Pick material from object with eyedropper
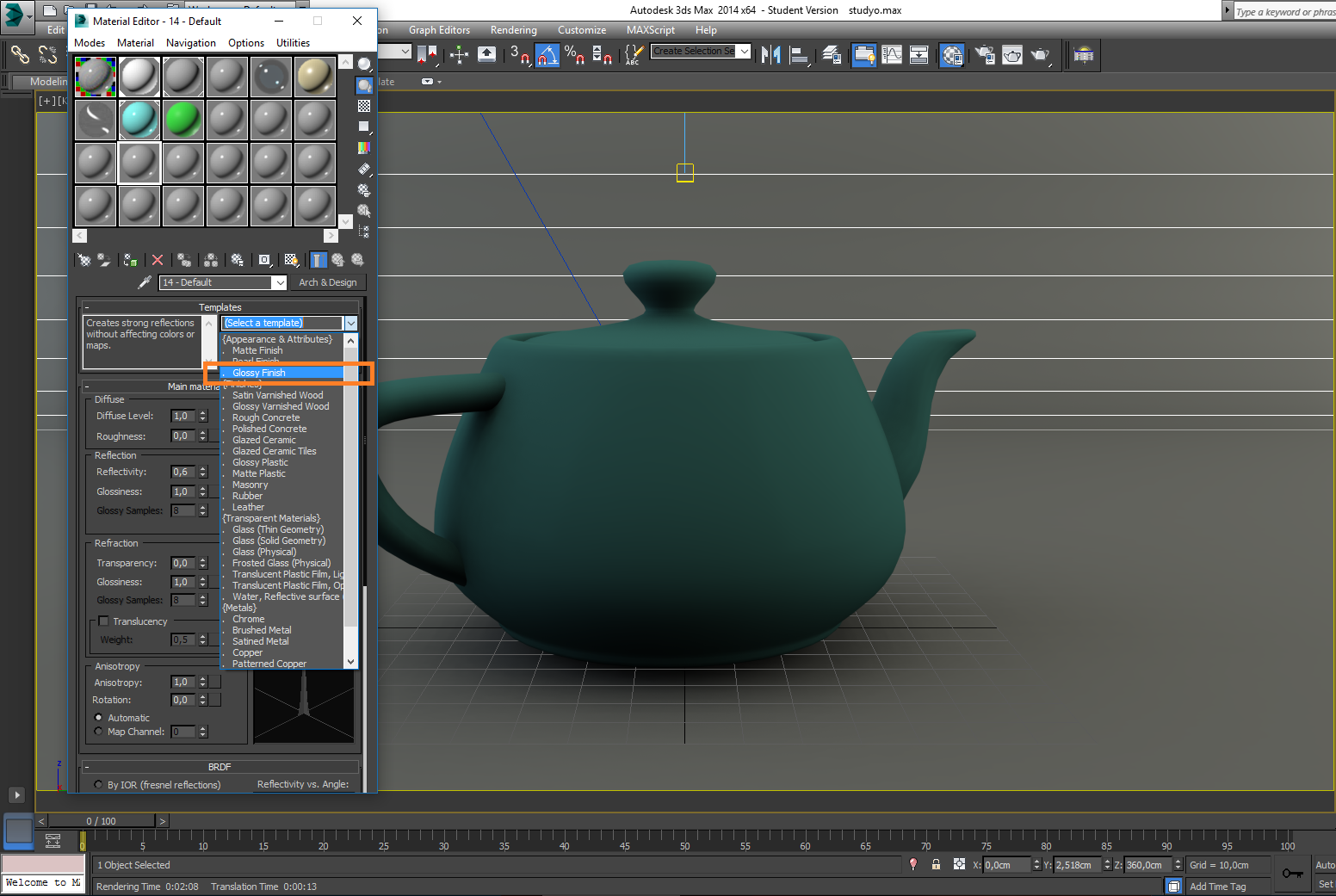Viewport: 1336px width, 896px height. (x=145, y=282)
